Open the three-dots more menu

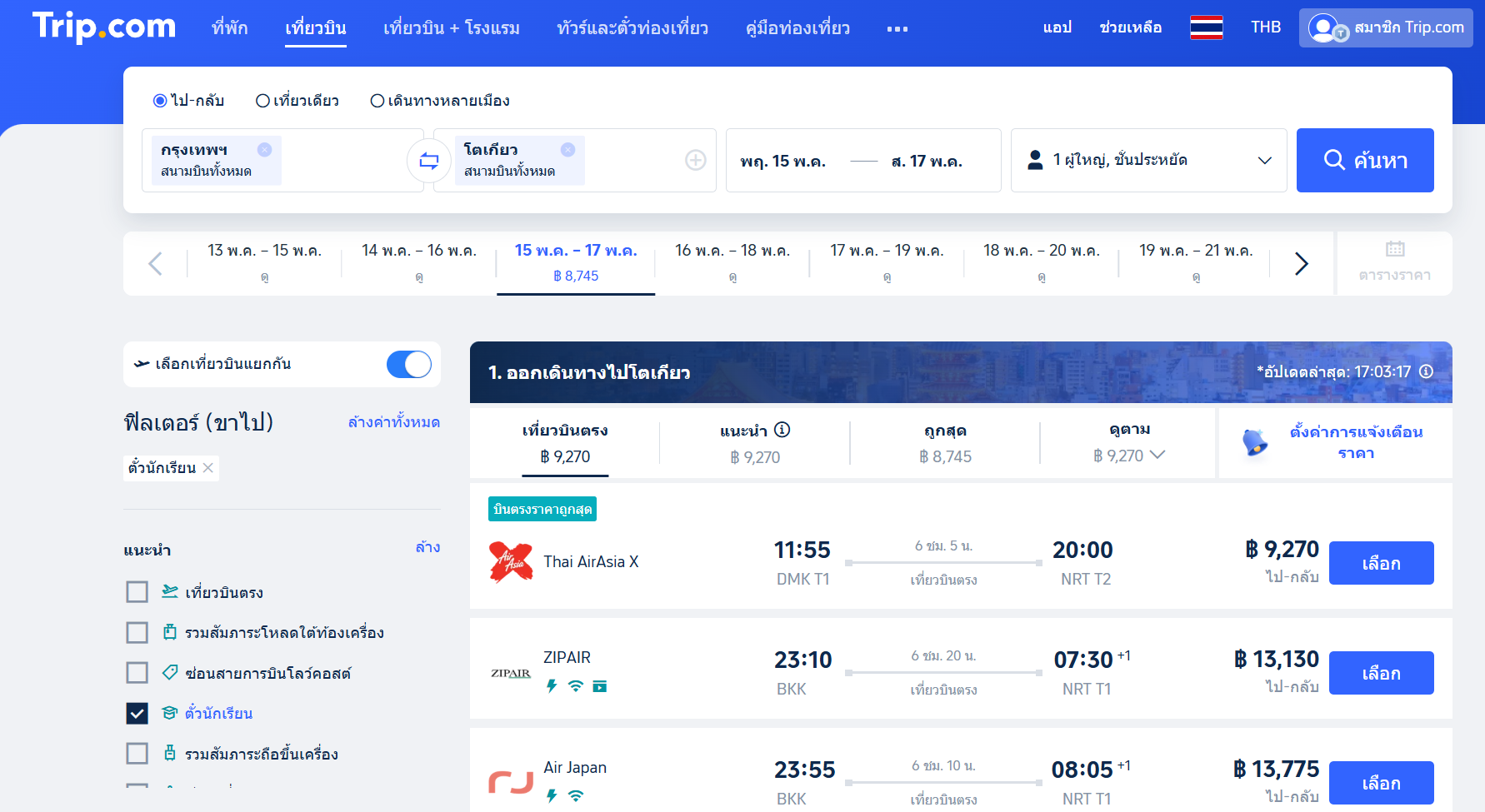point(897,28)
